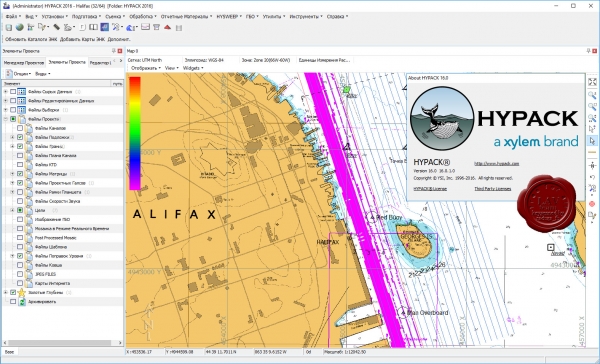Click the gray building toolbar icon
The width and height of the screenshot is (600, 364).
[x=179, y=28]
